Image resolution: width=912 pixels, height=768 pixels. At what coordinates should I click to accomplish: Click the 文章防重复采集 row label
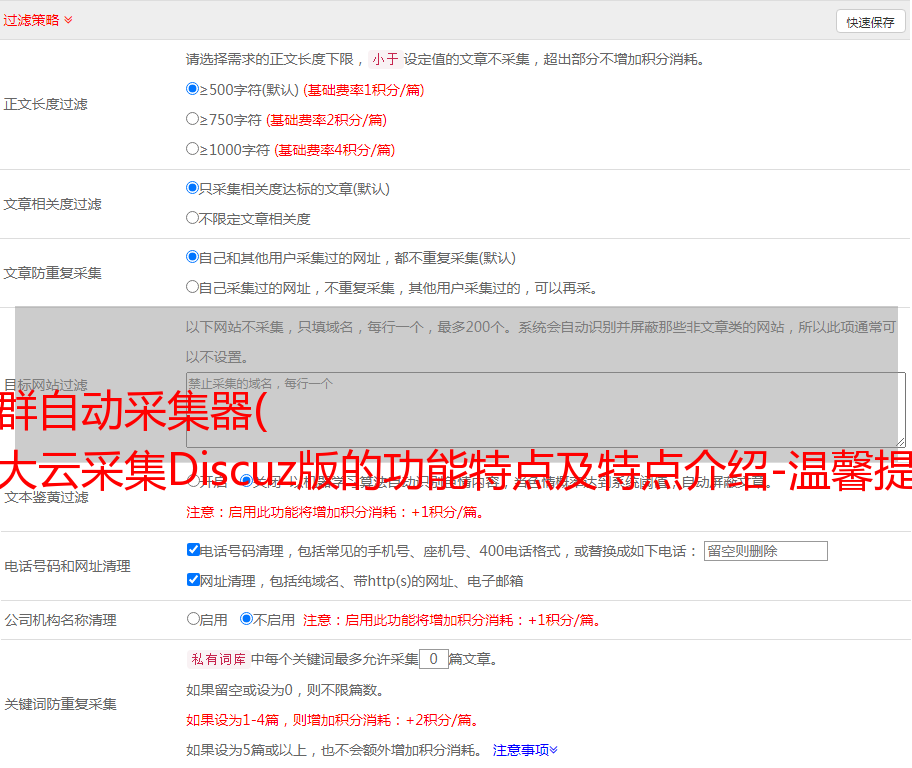click(52, 273)
